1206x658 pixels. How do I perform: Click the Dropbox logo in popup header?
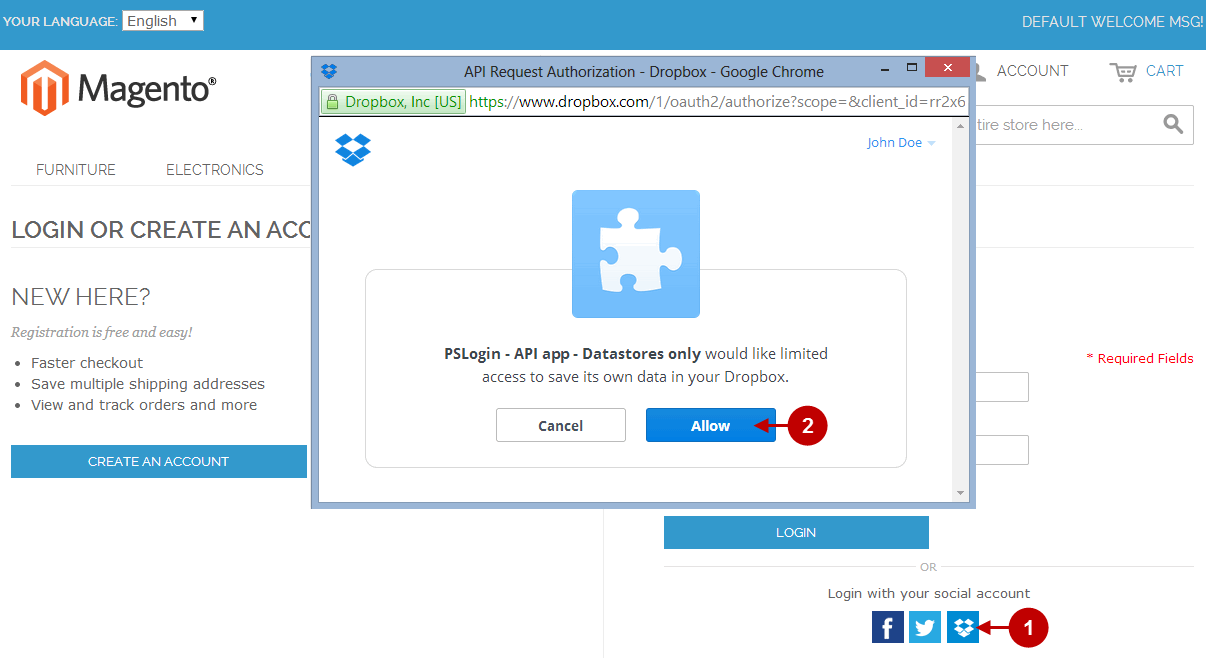[x=353, y=149]
